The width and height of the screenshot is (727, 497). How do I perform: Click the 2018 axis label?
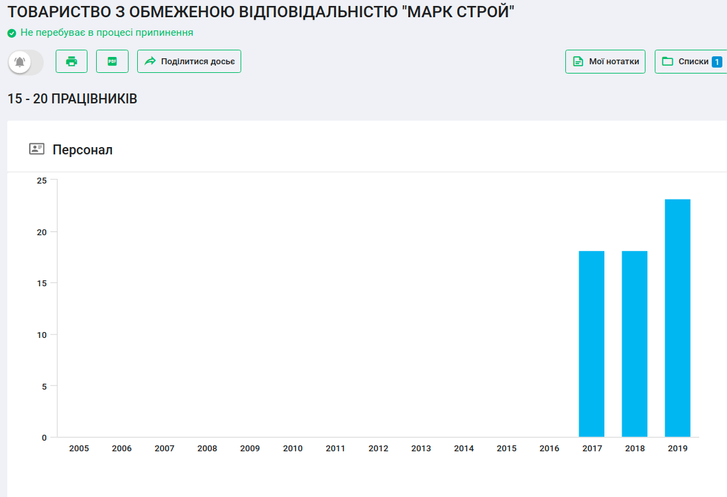tap(635, 448)
